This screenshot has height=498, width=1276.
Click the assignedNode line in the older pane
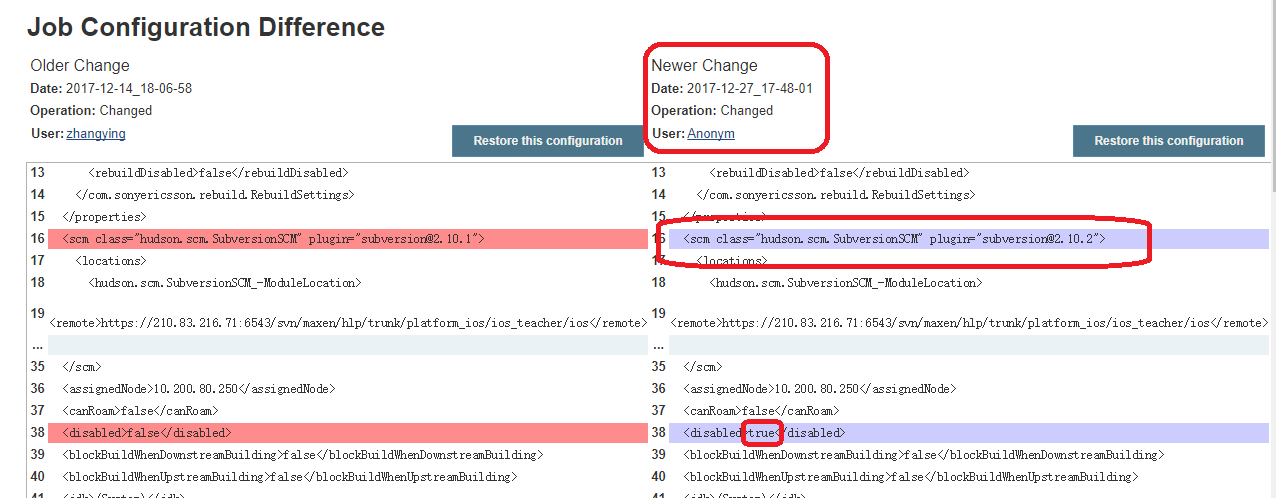click(198, 389)
